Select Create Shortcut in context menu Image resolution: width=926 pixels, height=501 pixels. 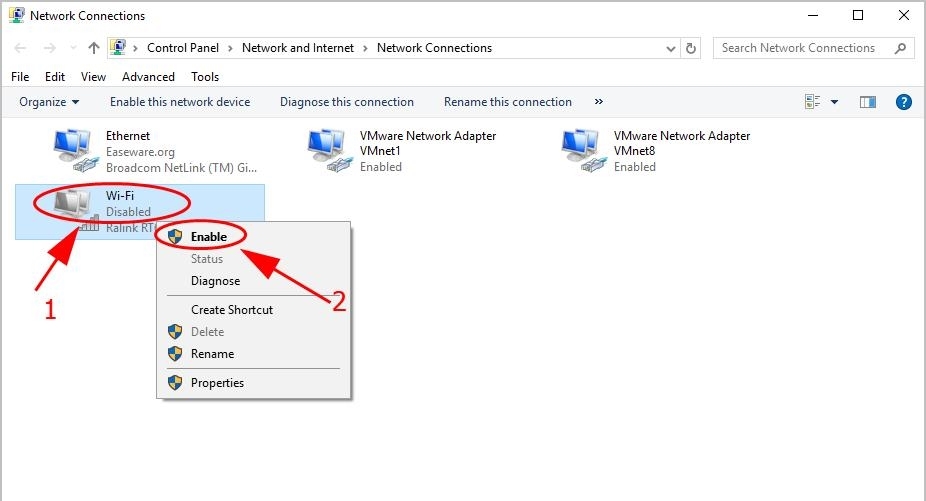pos(254,310)
